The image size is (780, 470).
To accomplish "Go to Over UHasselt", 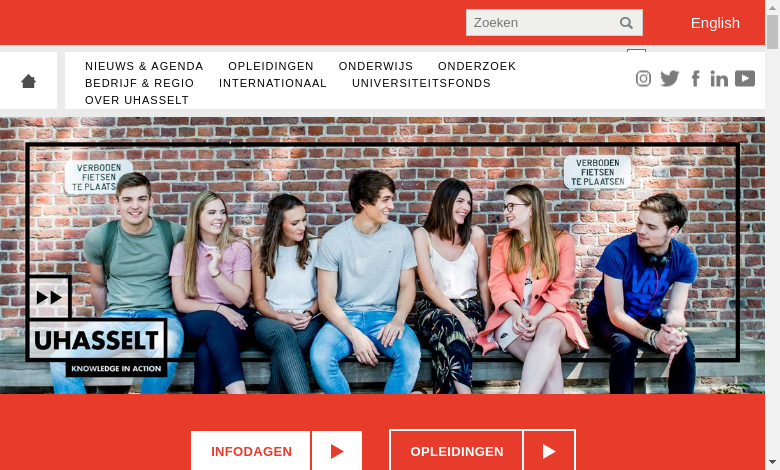I will (x=137, y=100).
